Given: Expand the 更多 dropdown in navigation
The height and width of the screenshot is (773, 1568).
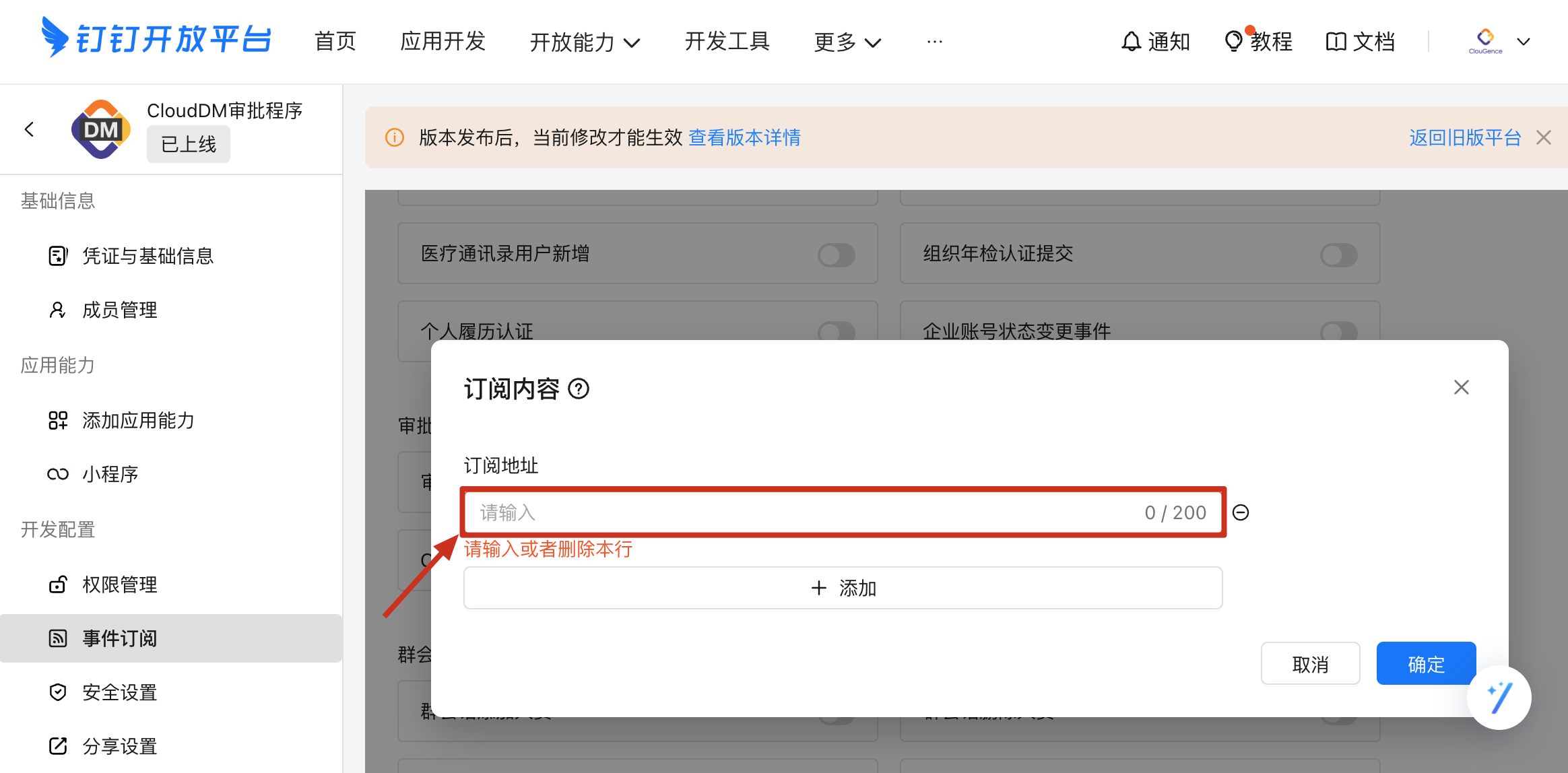Looking at the screenshot, I should tap(847, 42).
